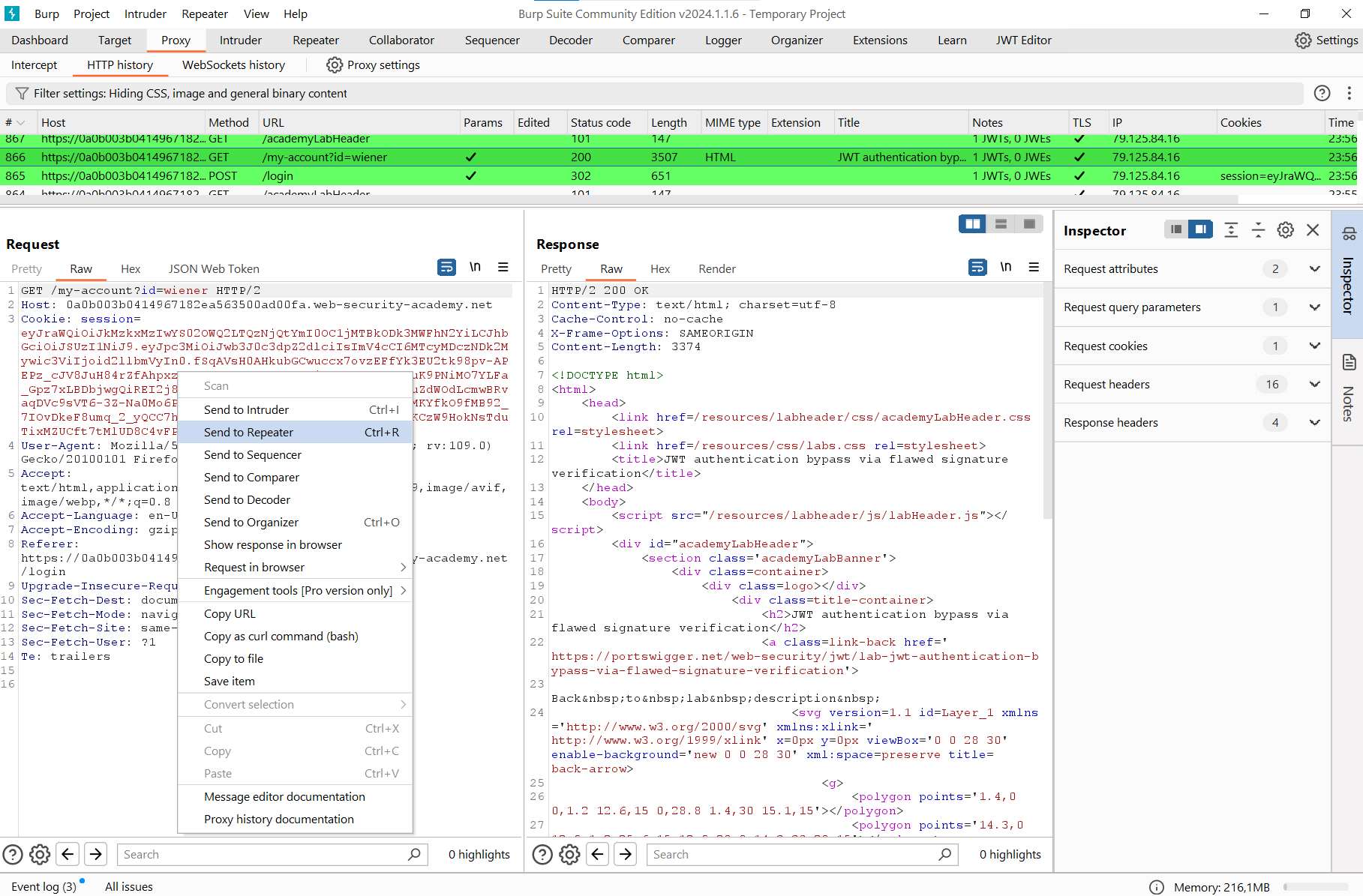Screen dimensions: 1363x896
Task: Collapse all Inspector sections icon
Action: coord(1258,230)
